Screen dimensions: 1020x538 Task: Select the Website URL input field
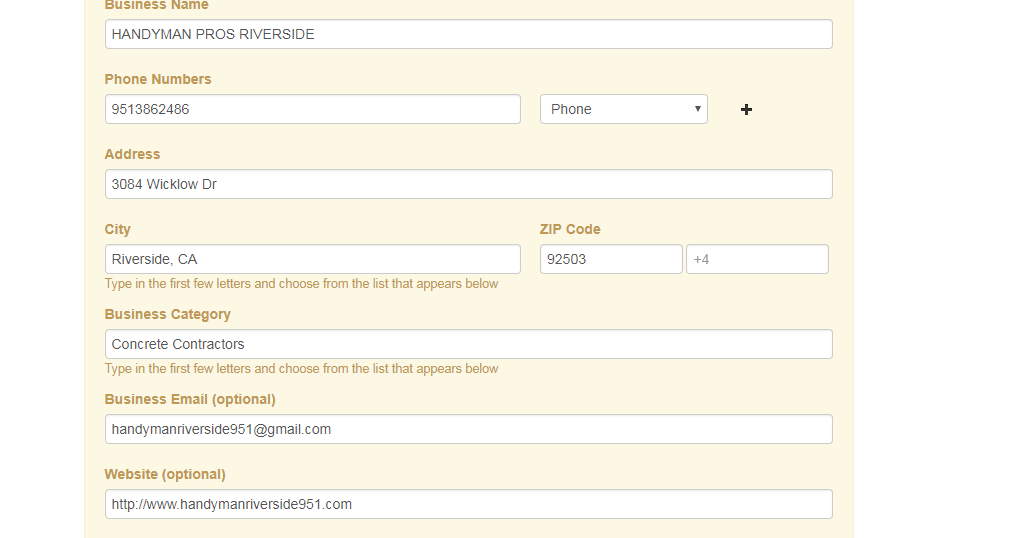[468, 504]
